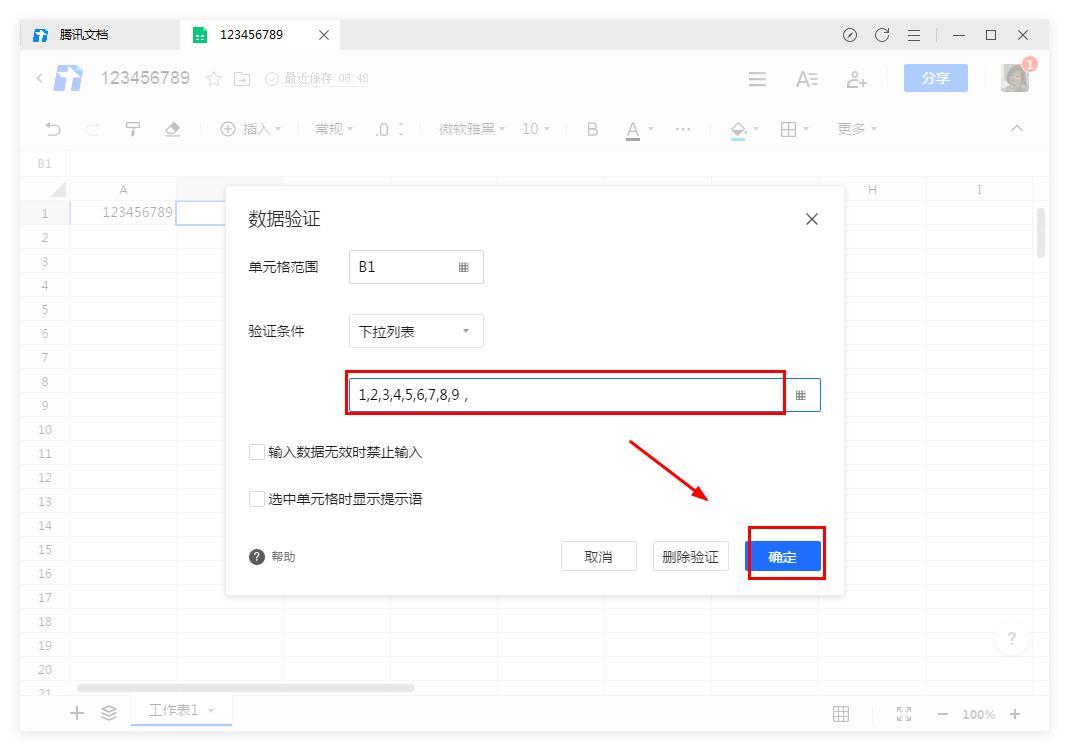Open the sheet list layers icon
The width and height of the screenshot is (1069, 751).
click(x=109, y=713)
